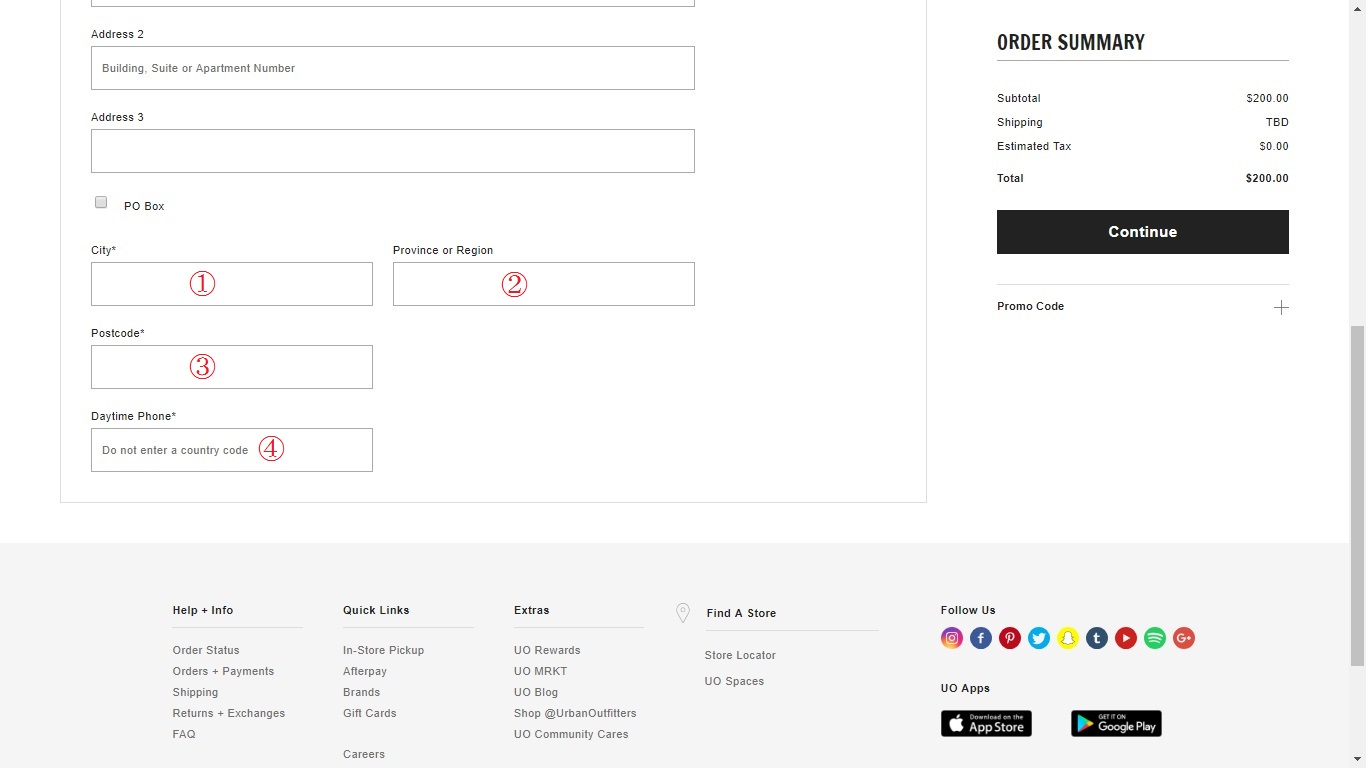This screenshot has width=1366, height=768.
Task: Open the Order Status link
Action: click(x=206, y=650)
